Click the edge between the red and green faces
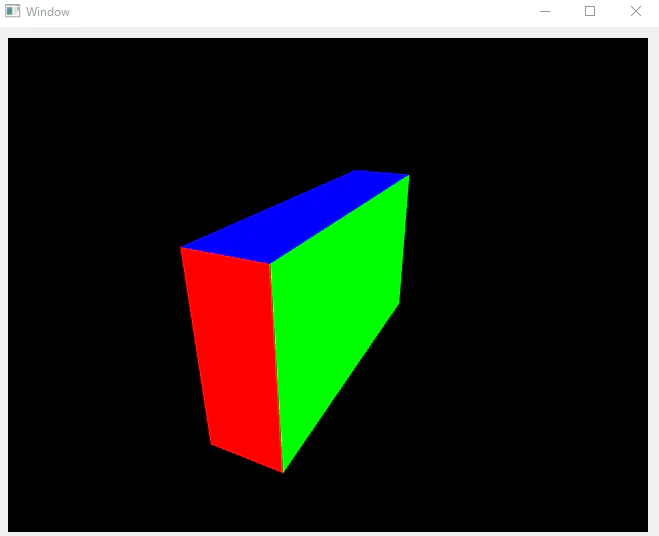659x536 pixels. click(x=277, y=368)
